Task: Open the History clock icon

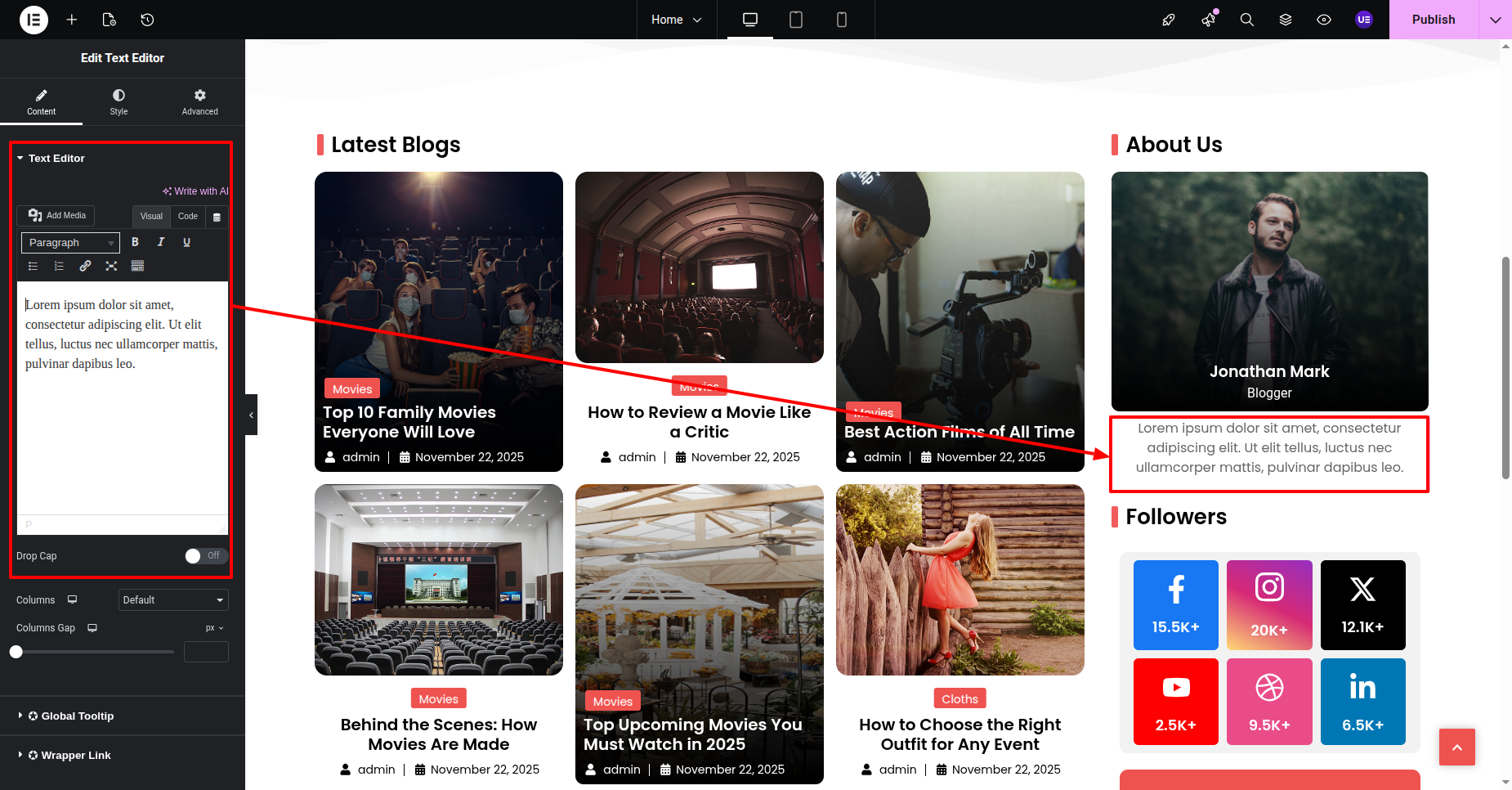Action: [x=147, y=20]
